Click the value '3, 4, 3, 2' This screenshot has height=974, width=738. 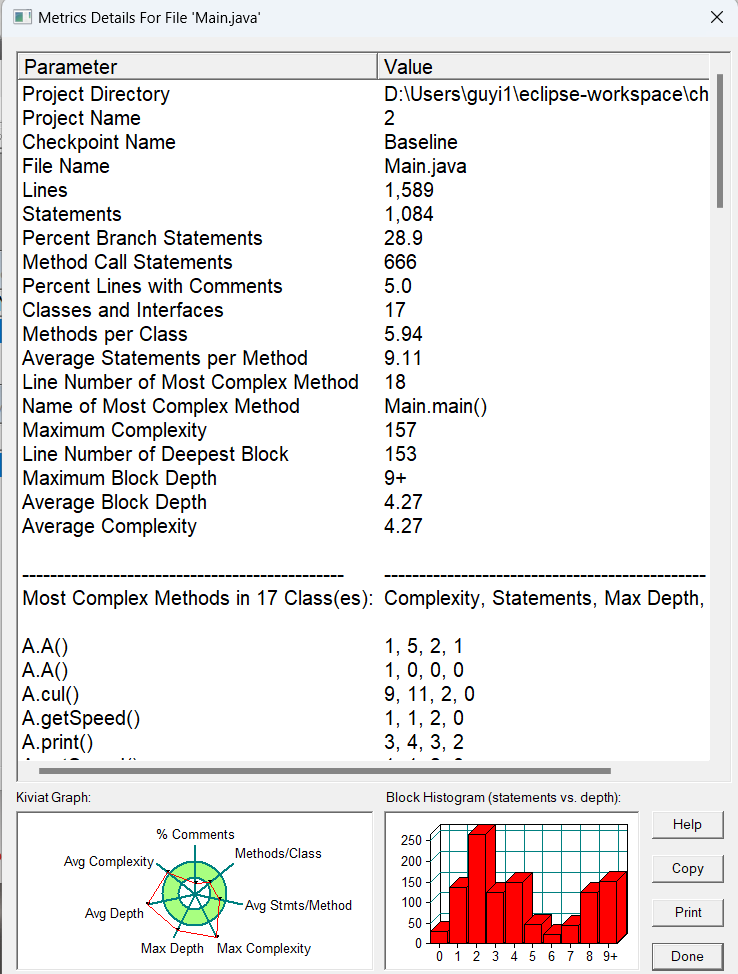[x=424, y=743]
